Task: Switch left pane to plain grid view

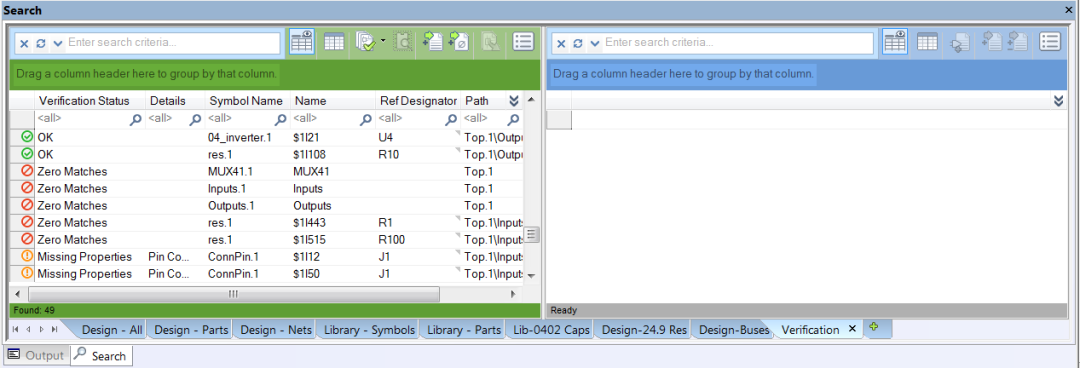Action: click(334, 41)
